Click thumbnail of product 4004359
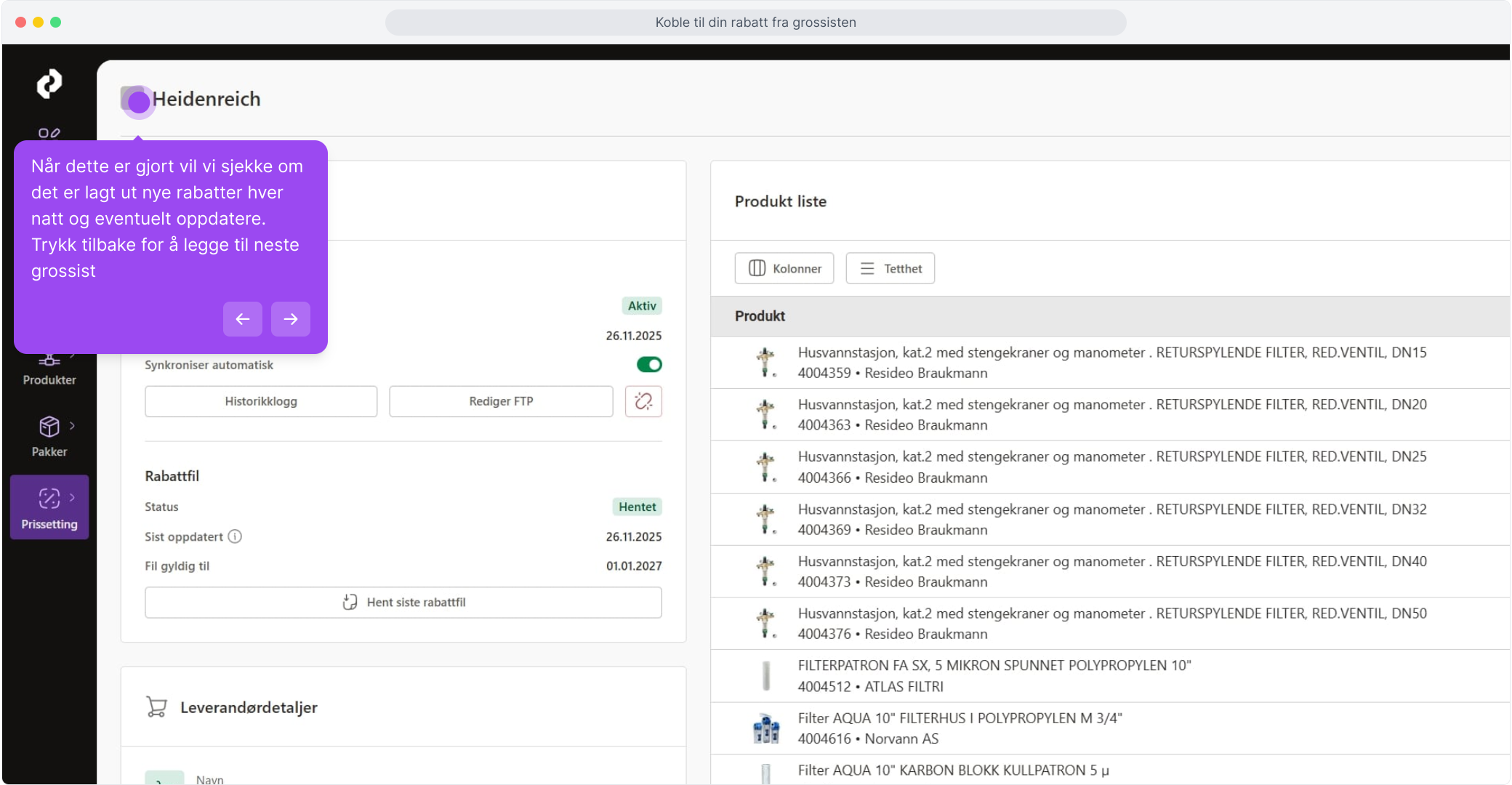 [765, 362]
